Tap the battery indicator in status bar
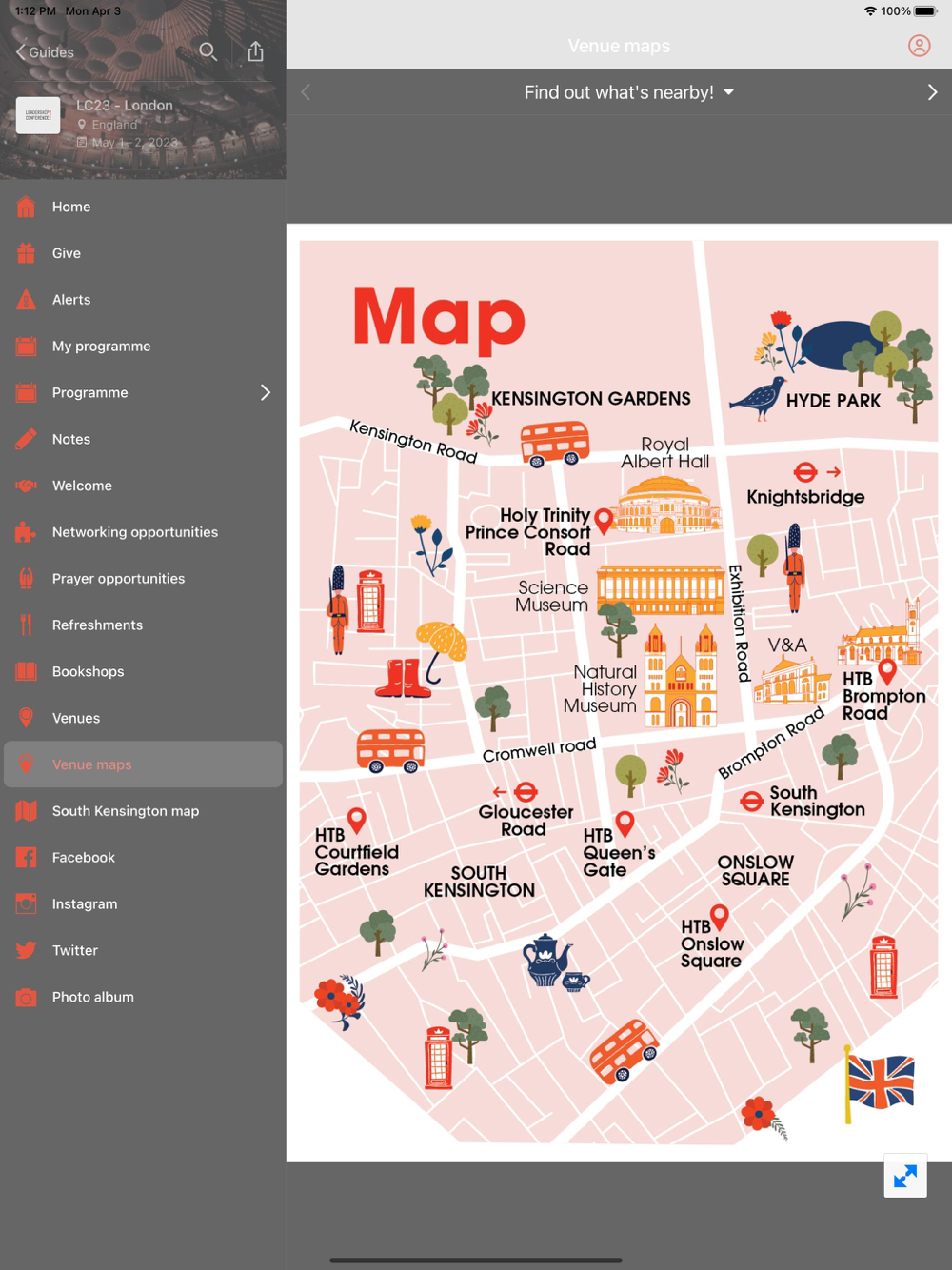The height and width of the screenshot is (1270, 952). (x=926, y=11)
